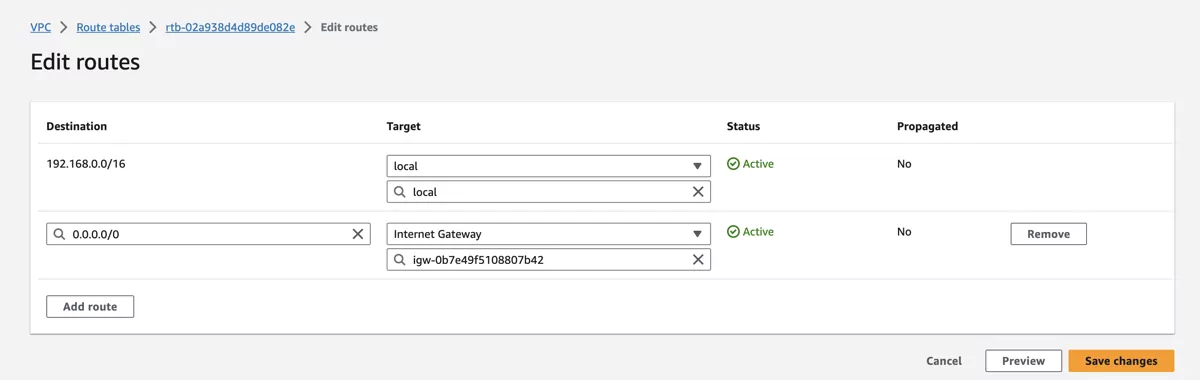Click the Active status of 192.168.0.0/16 route

click(750, 164)
